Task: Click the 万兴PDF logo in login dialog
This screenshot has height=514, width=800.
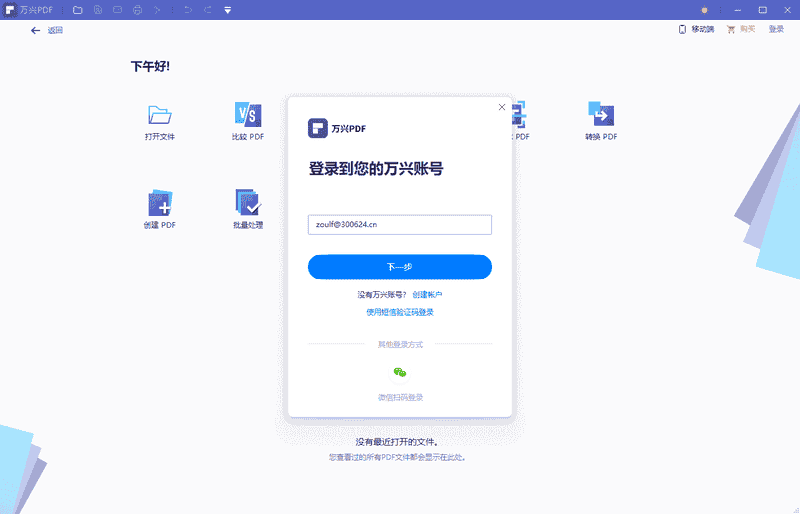Action: (x=317, y=128)
